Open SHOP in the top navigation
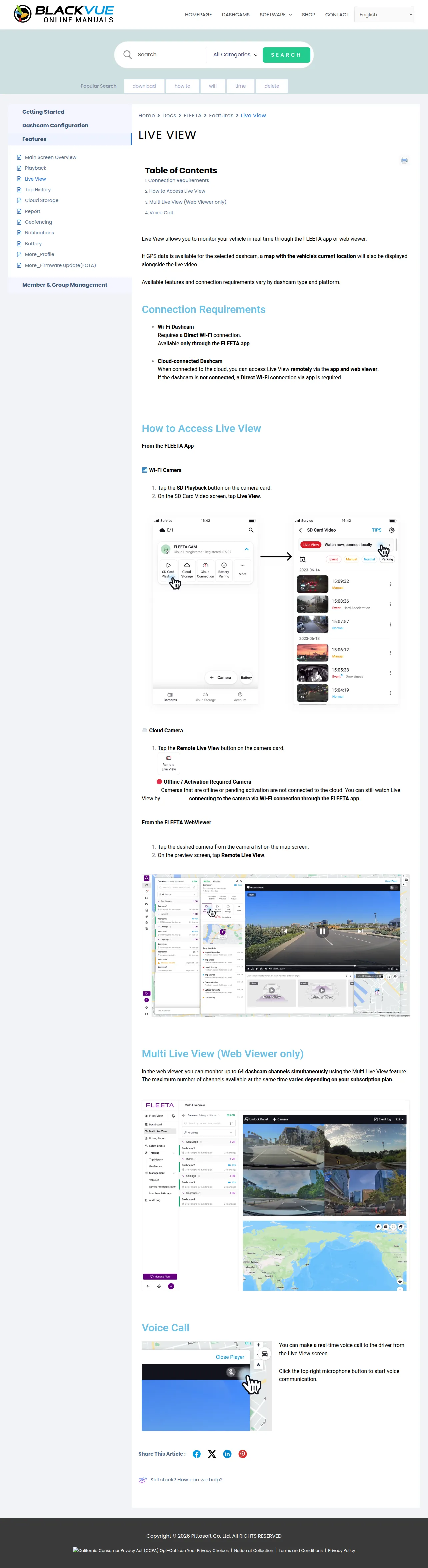428x1568 pixels. 309,15
